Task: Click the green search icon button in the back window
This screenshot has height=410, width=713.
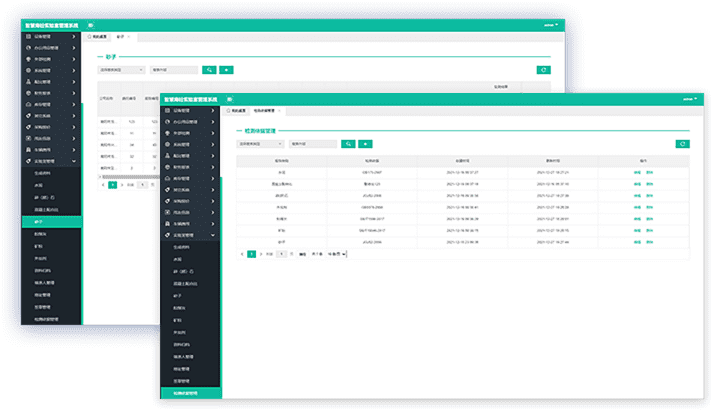Action: coord(209,70)
